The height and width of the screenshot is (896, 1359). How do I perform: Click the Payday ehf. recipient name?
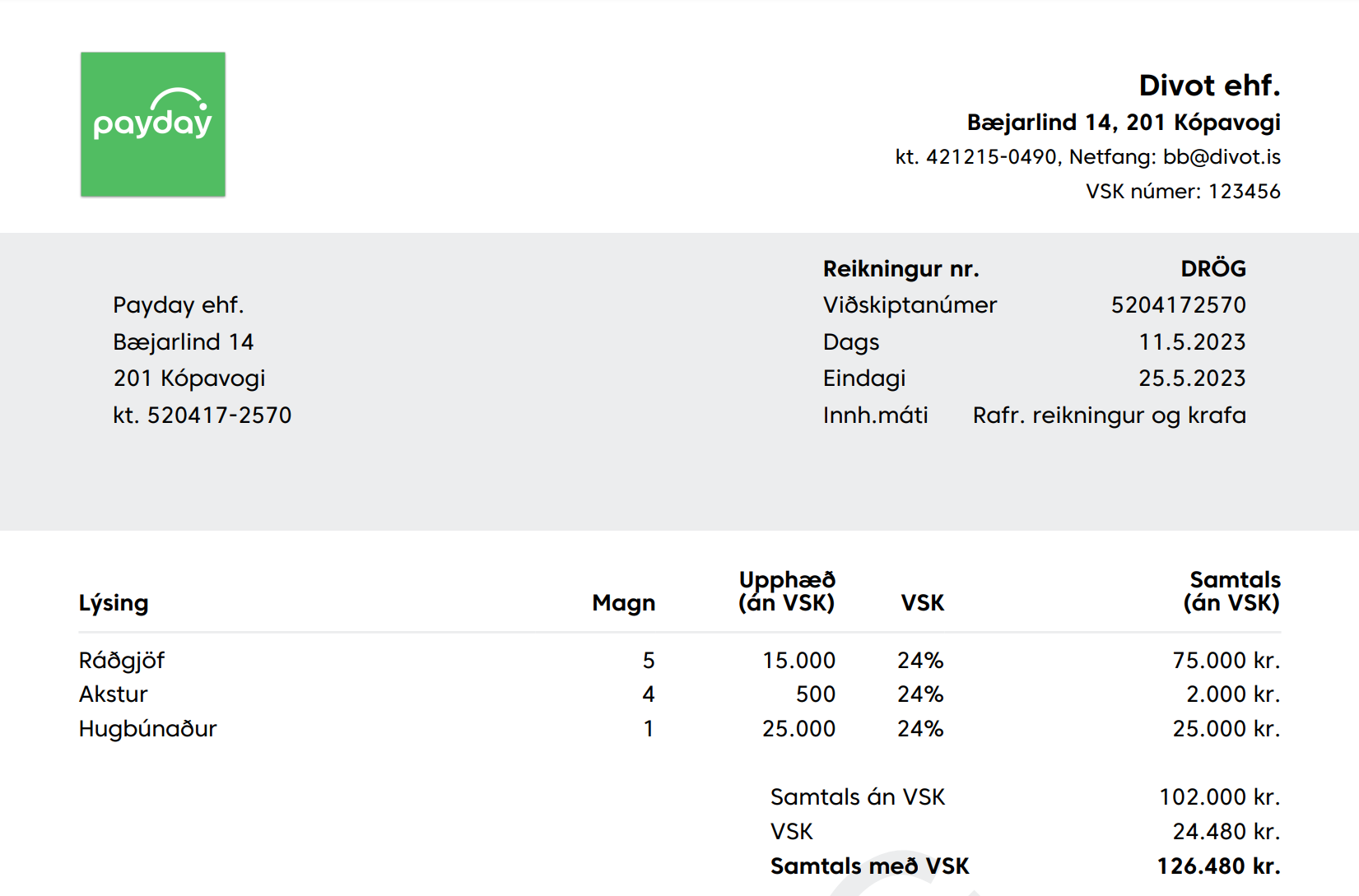pyautogui.click(x=179, y=305)
